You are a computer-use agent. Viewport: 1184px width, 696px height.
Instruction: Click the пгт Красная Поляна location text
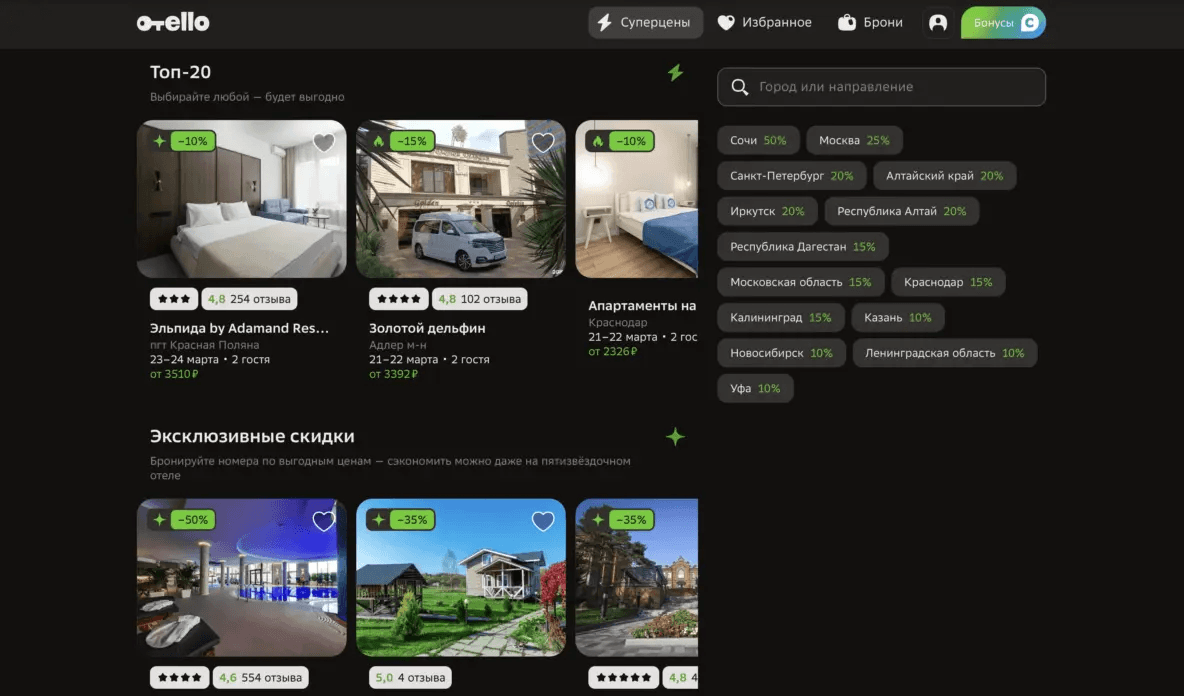pyautogui.click(x=205, y=345)
